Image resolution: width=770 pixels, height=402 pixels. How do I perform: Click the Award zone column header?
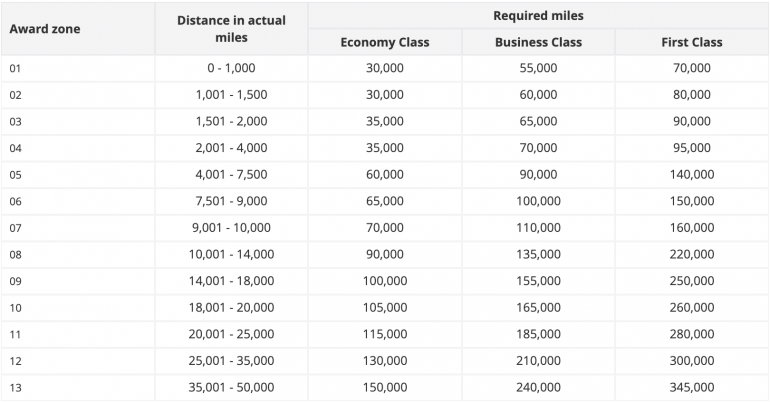[45, 29]
